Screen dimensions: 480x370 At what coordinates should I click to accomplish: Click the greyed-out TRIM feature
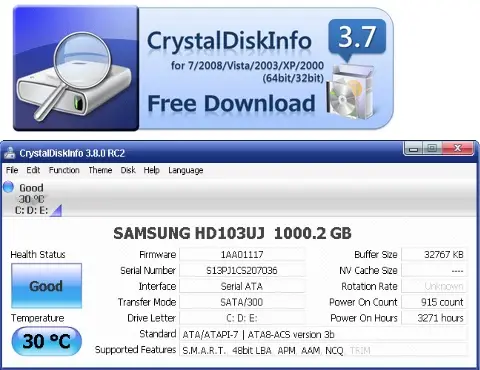point(360,351)
